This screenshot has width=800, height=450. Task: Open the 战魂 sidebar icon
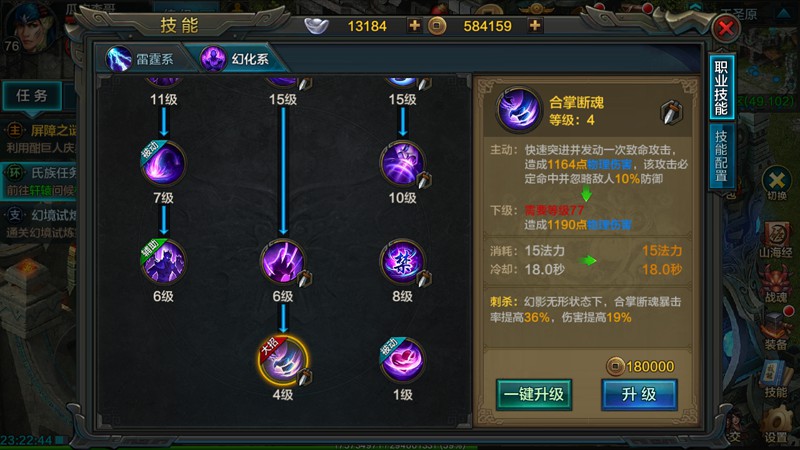(776, 286)
